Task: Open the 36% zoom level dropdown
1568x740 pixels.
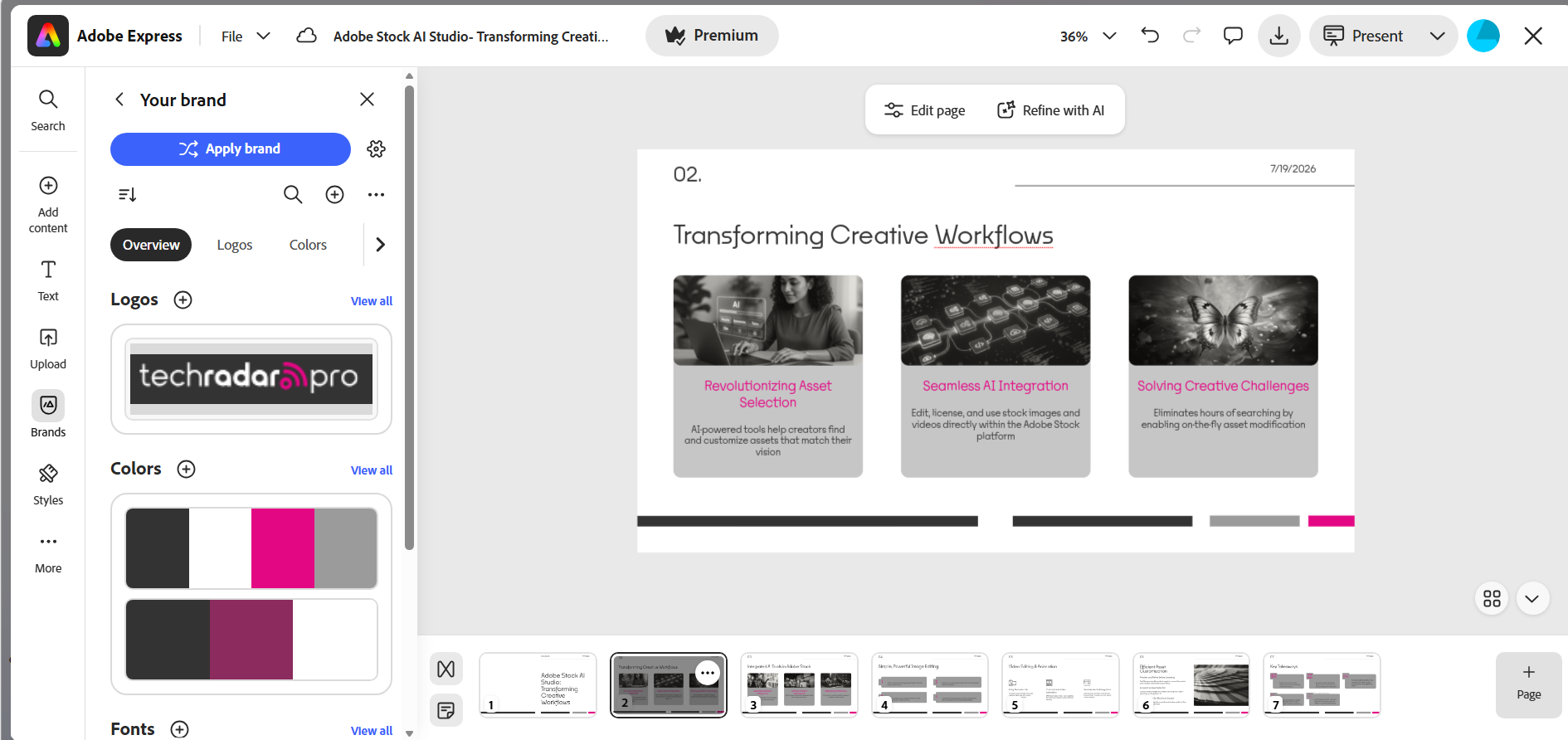Action: [1088, 36]
